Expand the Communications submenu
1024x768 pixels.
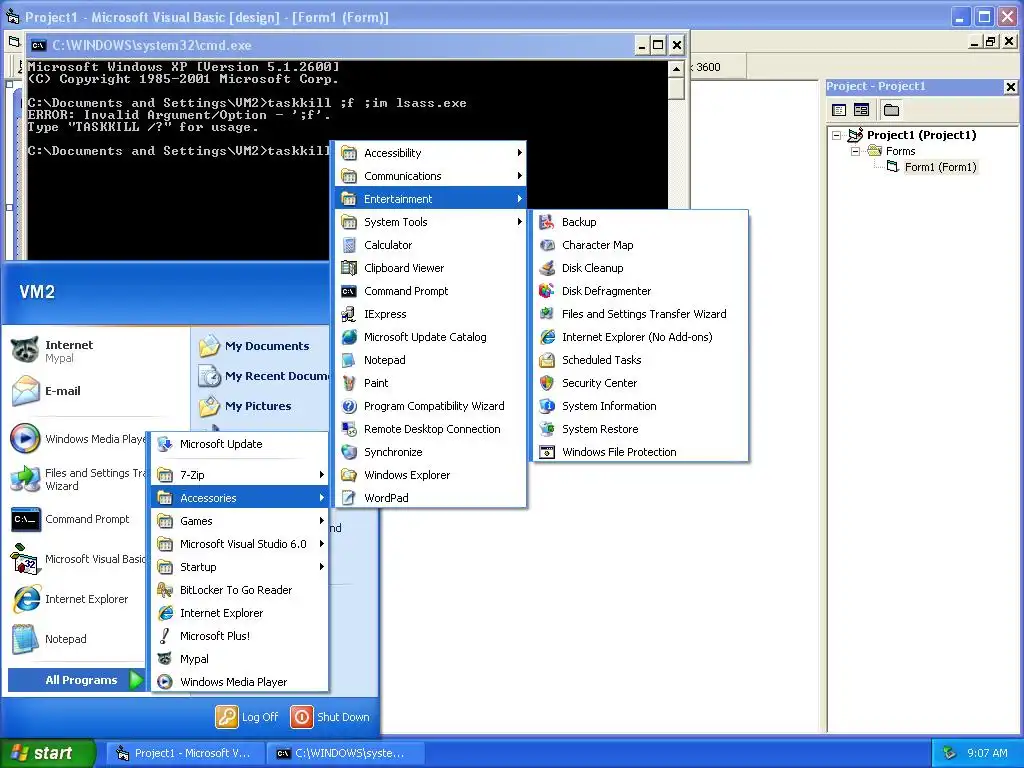431,176
